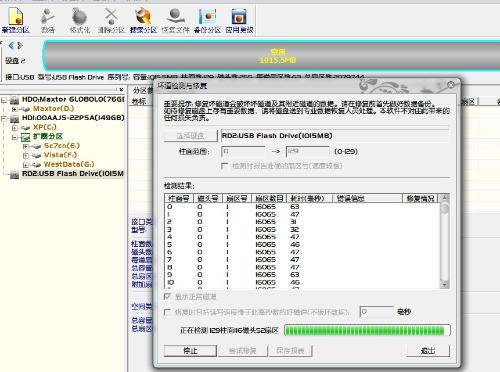Click the 搜索分区 (Search Partitions) toolbar icon

click(143, 20)
